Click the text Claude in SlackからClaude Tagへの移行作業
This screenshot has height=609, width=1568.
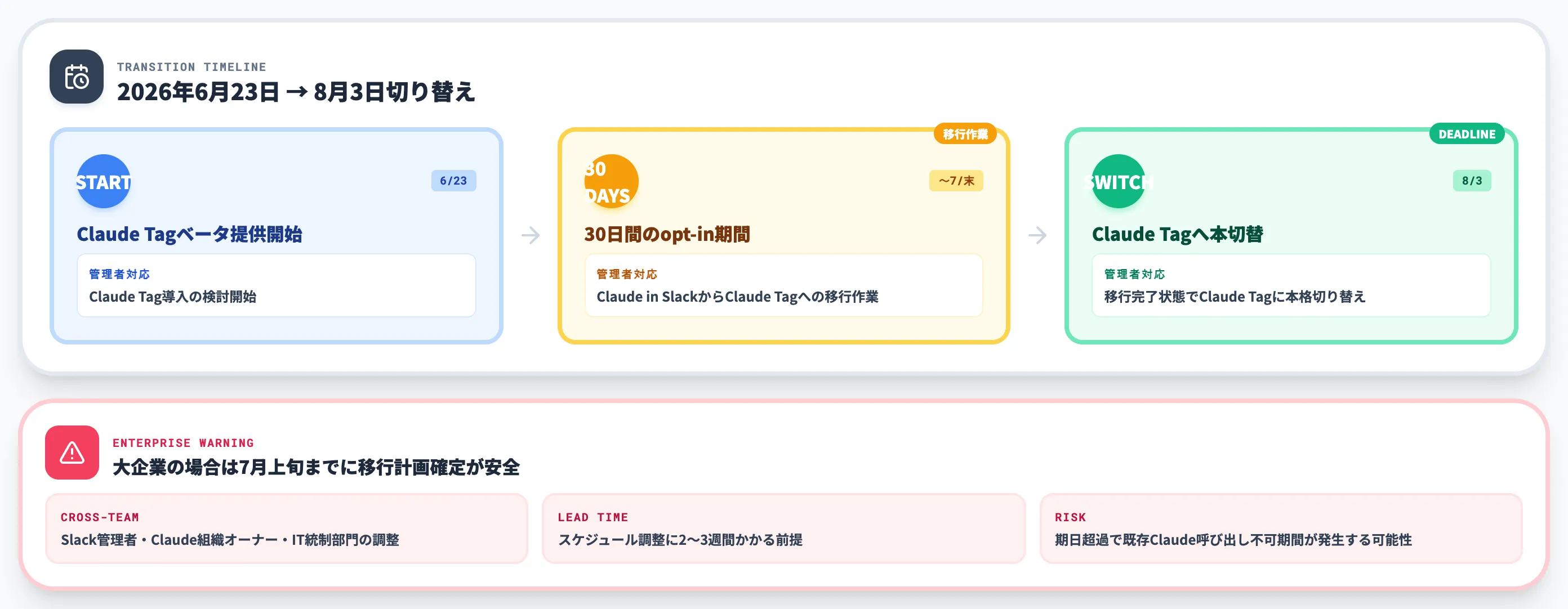[737, 297]
